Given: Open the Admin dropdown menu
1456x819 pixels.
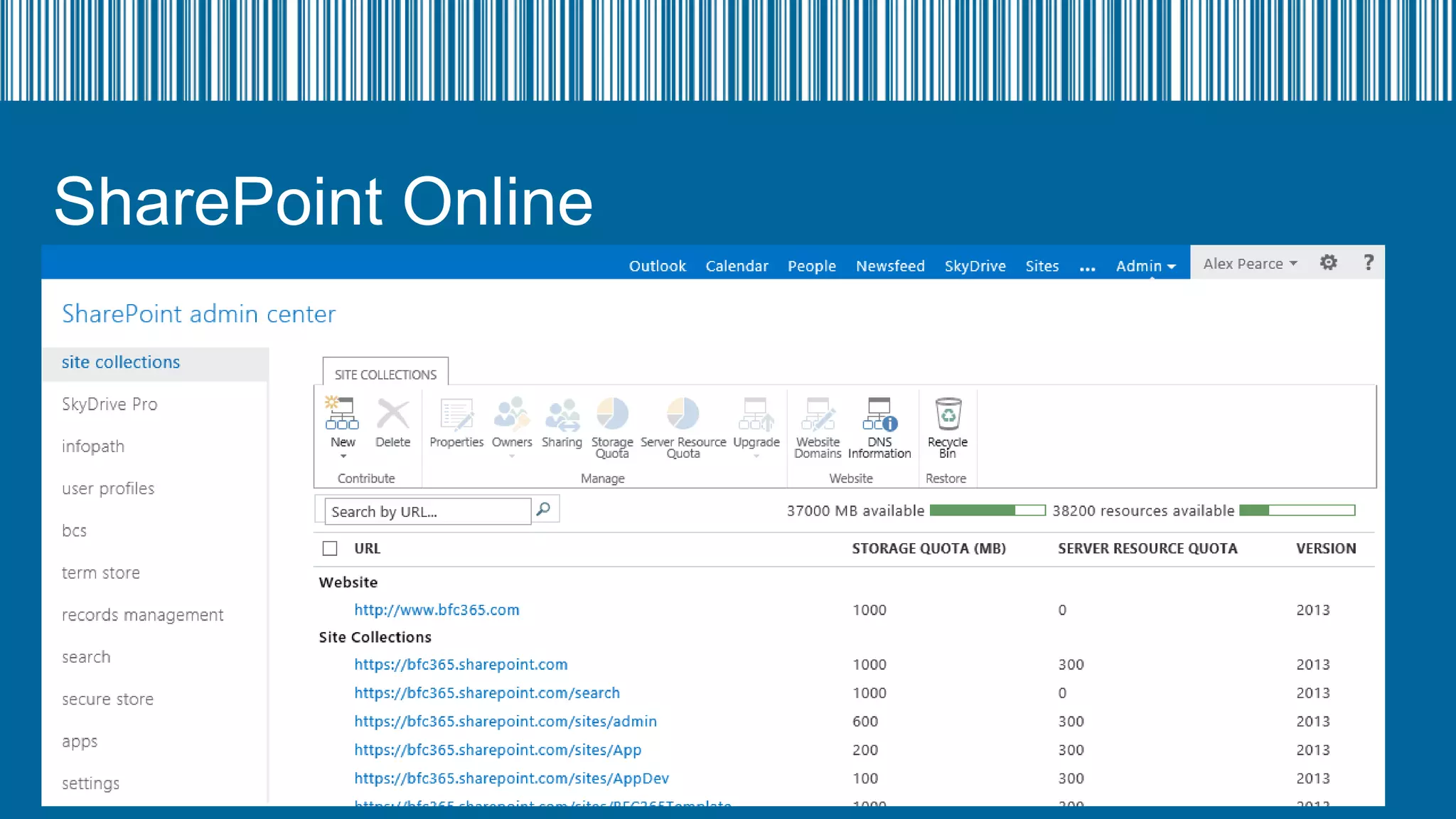Looking at the screenshot, I should (1145, 266).
